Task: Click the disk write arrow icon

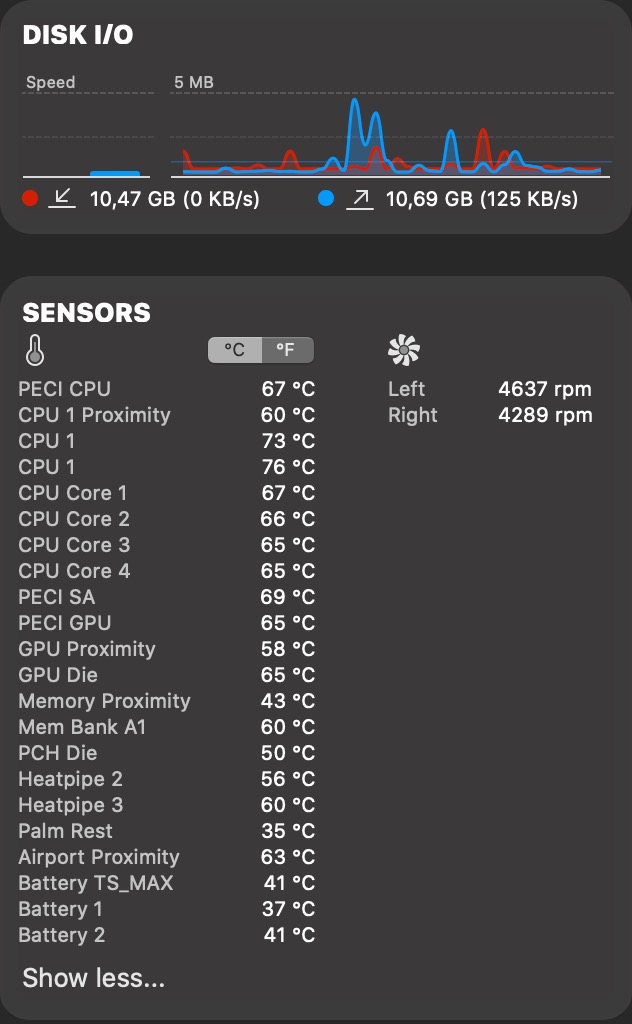Action: pyautogui.click(x=360, y=199)
